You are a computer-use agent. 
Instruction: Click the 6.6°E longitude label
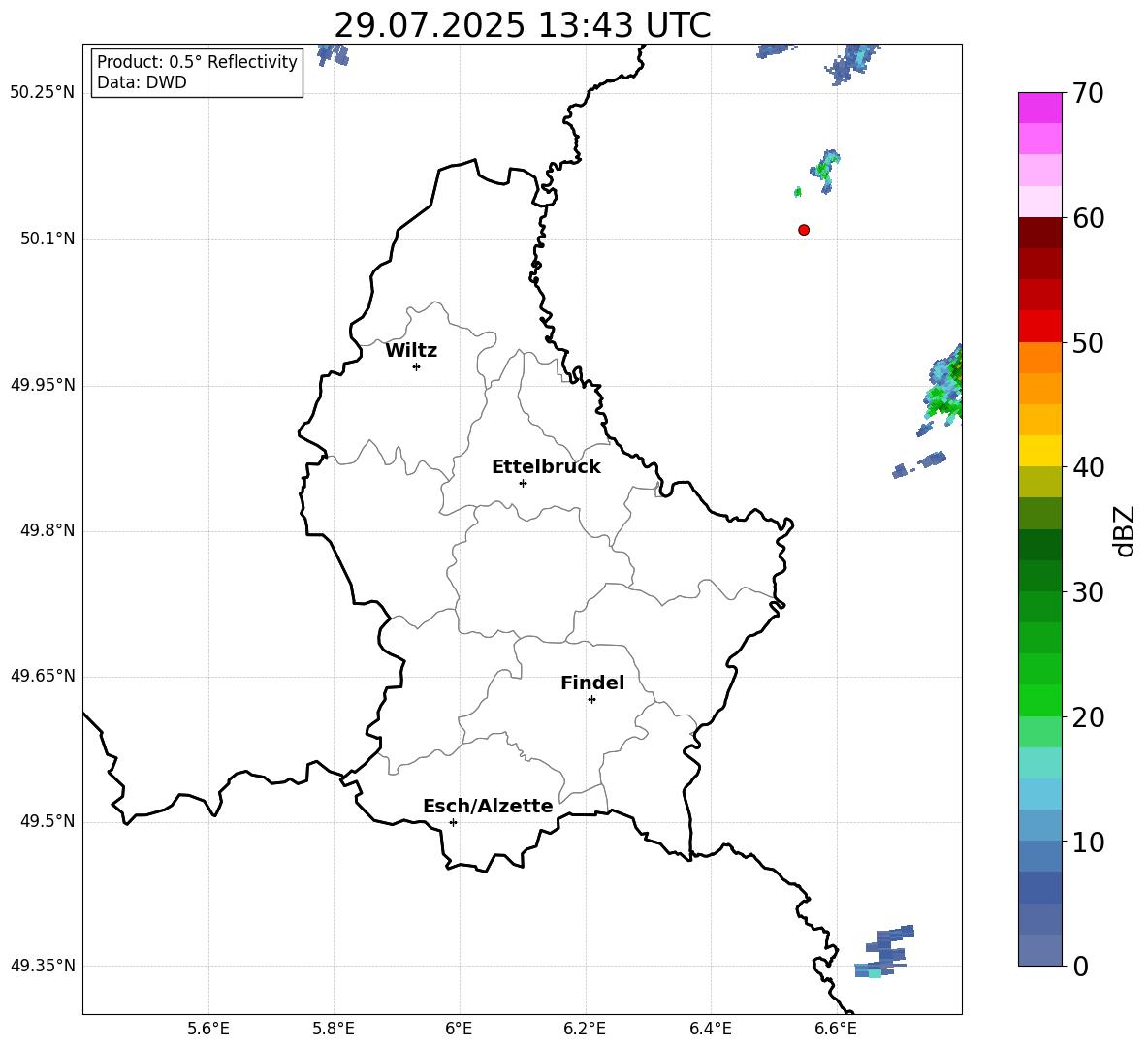pyautogui.click(x=836, y=1029)
